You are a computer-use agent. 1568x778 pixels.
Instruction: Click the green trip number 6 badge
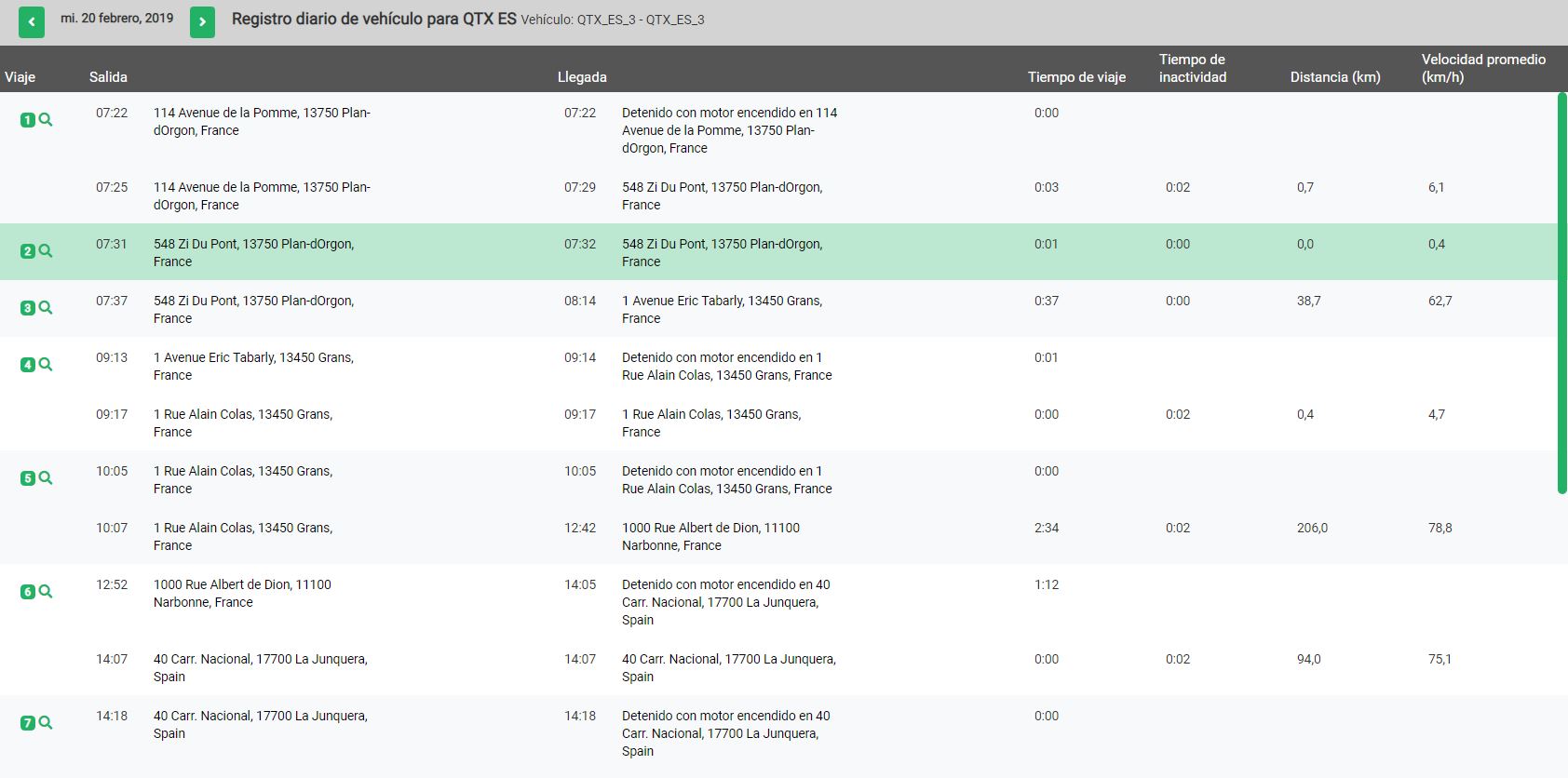27,592
